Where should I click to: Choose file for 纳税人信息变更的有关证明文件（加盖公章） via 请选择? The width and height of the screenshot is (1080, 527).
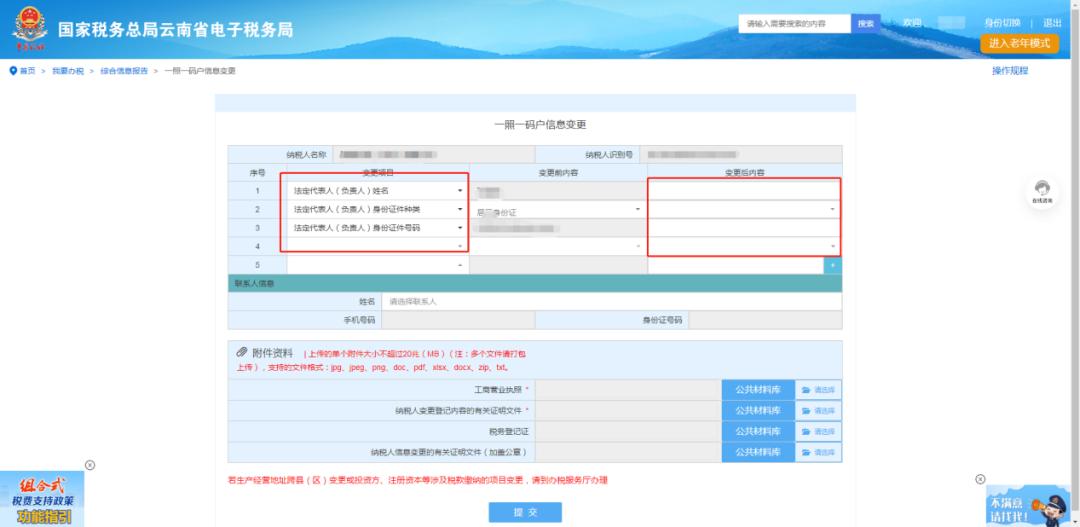pyautogui.click(x=818, y=453)
